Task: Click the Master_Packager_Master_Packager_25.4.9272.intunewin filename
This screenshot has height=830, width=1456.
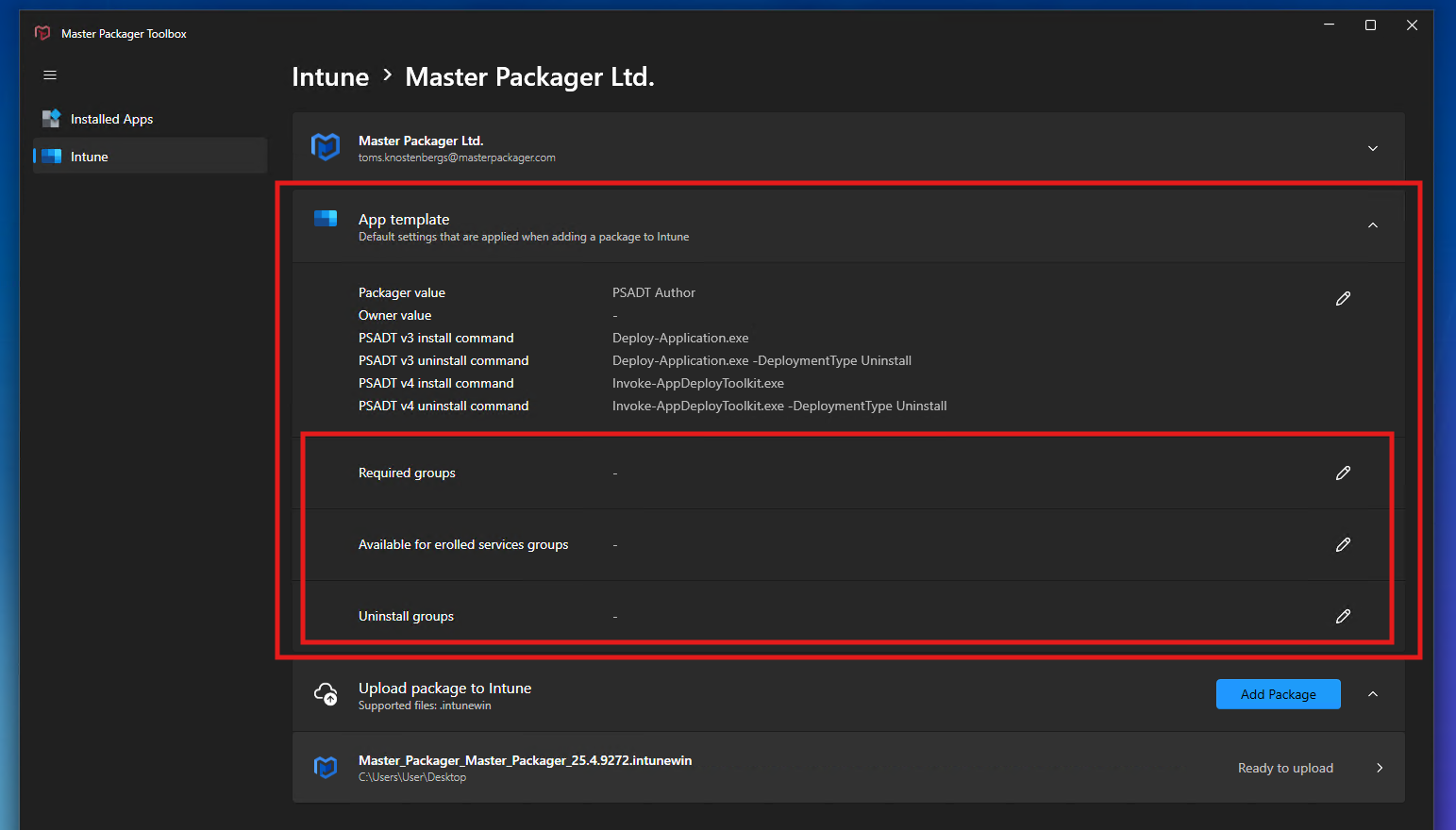Action: [x=525, y=760]
